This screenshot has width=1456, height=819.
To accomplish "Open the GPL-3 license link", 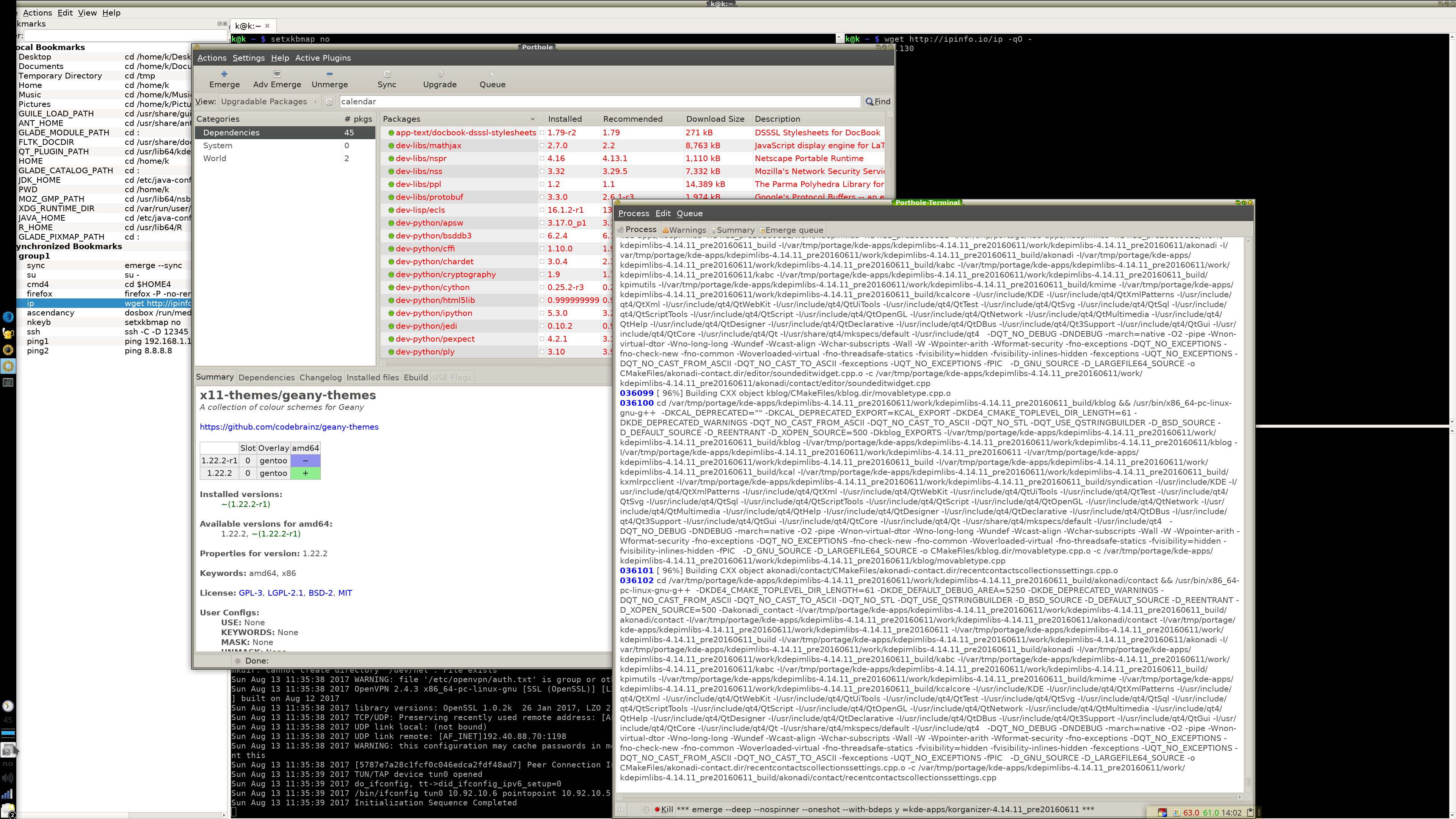I will point(250,593).
